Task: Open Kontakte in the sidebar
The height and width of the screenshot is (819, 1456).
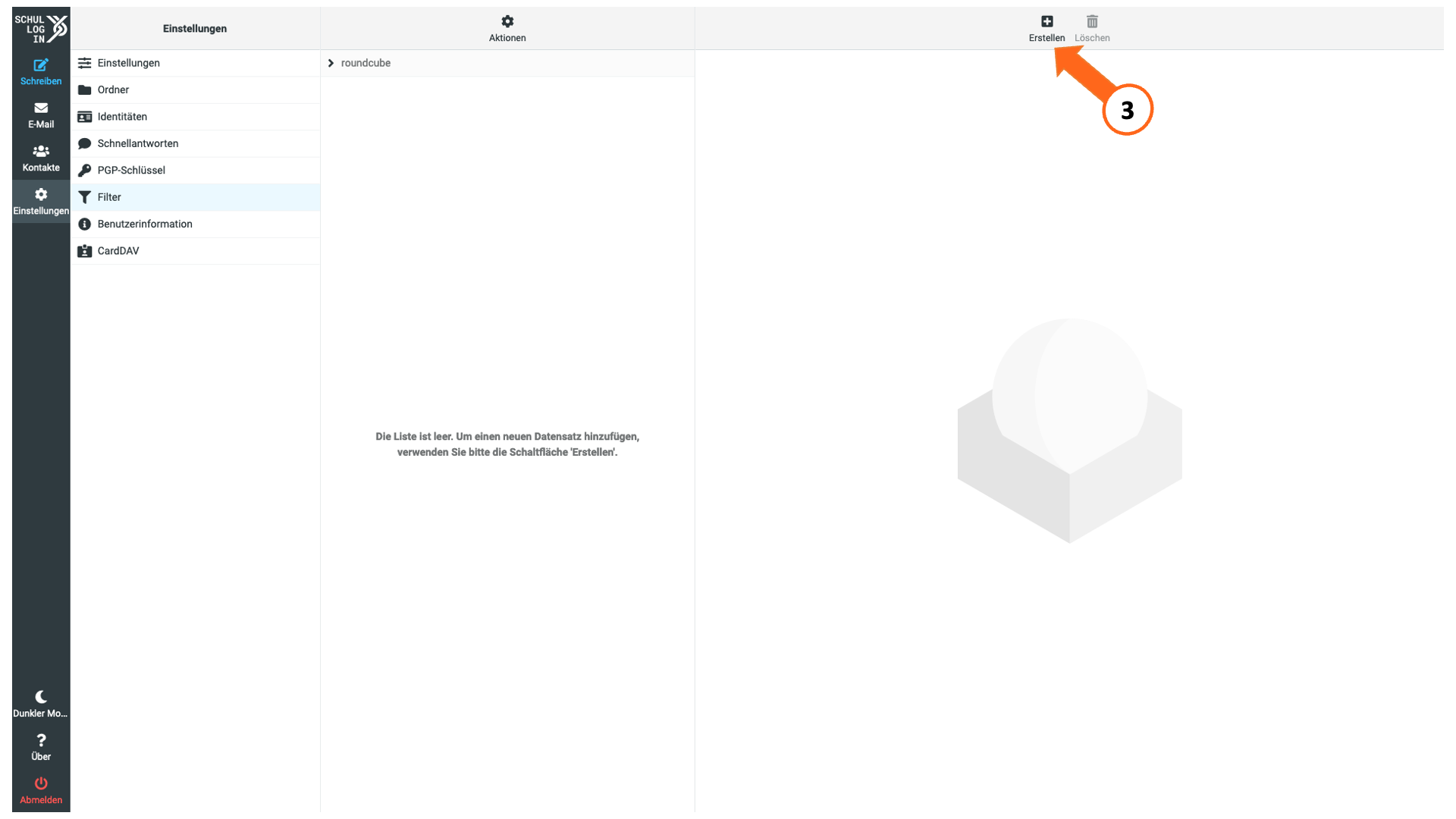Action: coord(41,157)
